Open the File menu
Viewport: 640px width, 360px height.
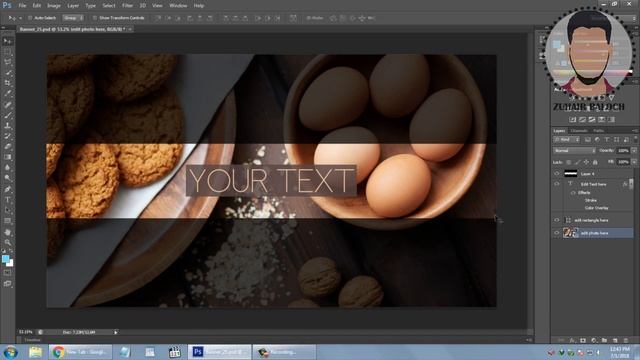(x=22, y=6)
